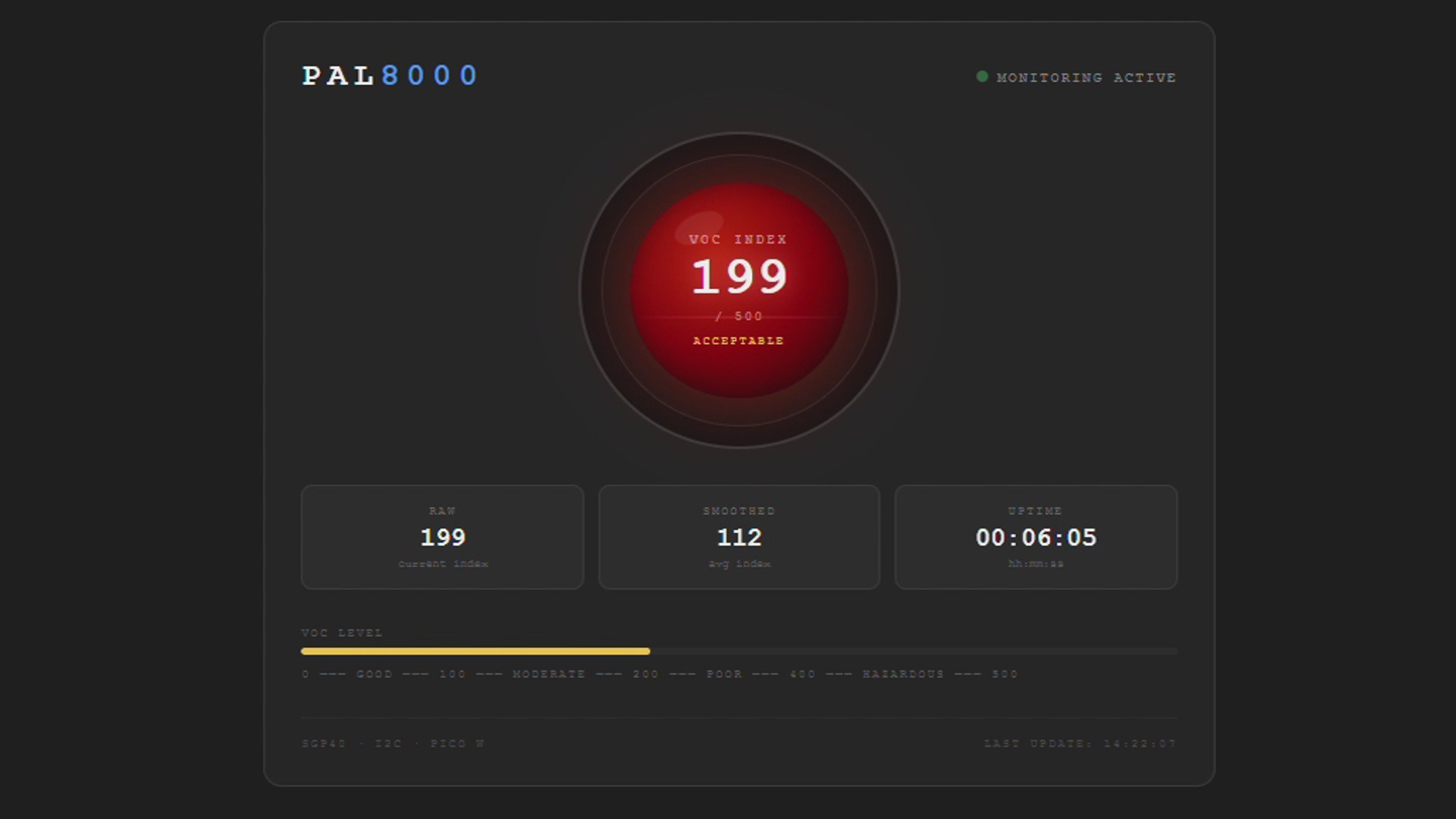Screen dimensions: 1456x819
Task: Select the RAW current index card
Action: tap(442, 537)
